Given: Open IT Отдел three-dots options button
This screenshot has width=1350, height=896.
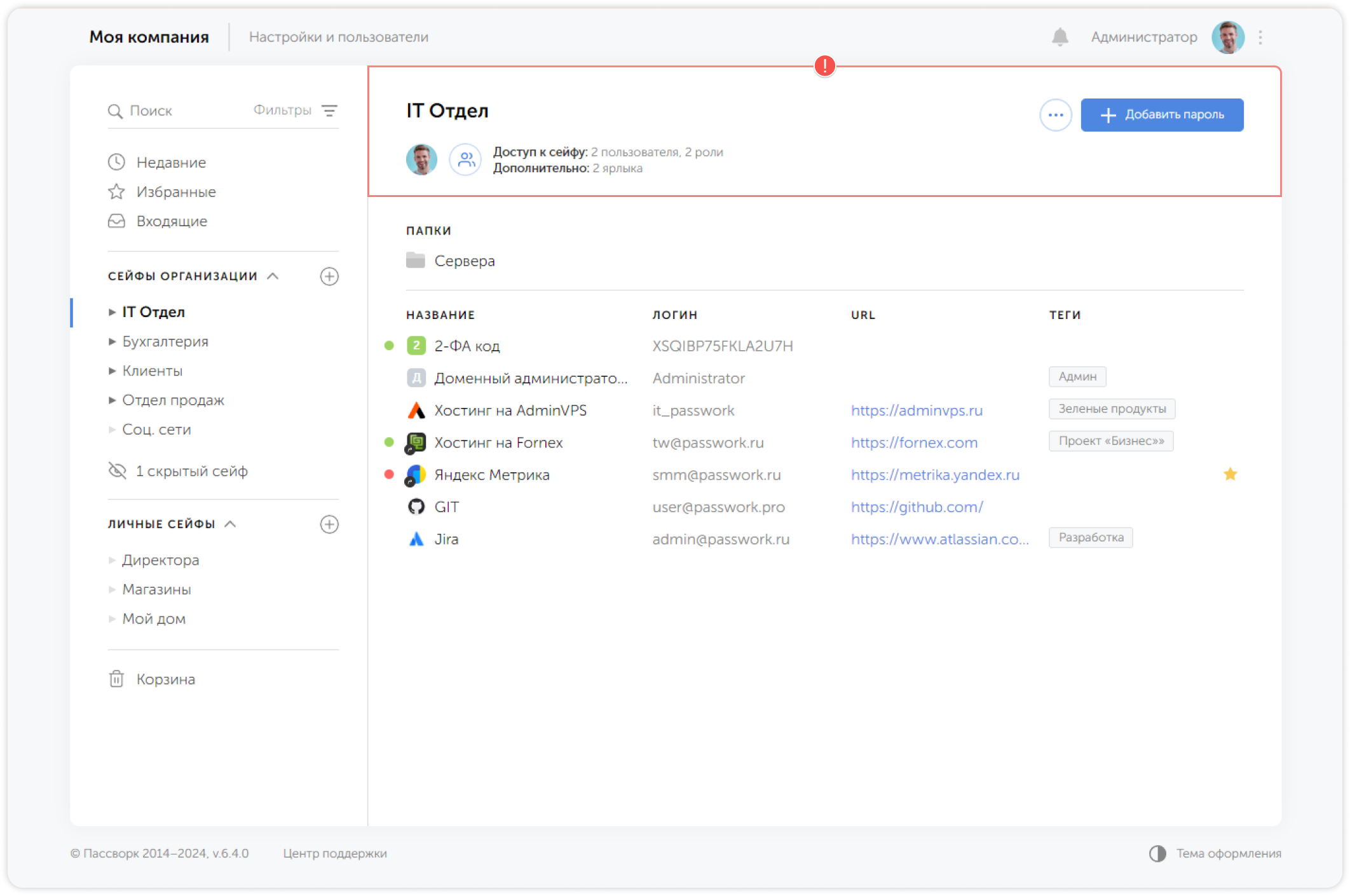Looking at the screenshot, I should pos(1056,115).
